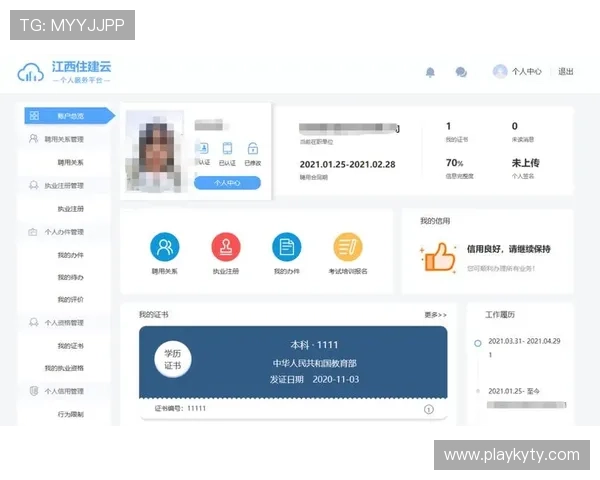Expand 个人办件管理 in the sidebar
Viewport: 600px width, 480px height.
[x=64, y=232]
